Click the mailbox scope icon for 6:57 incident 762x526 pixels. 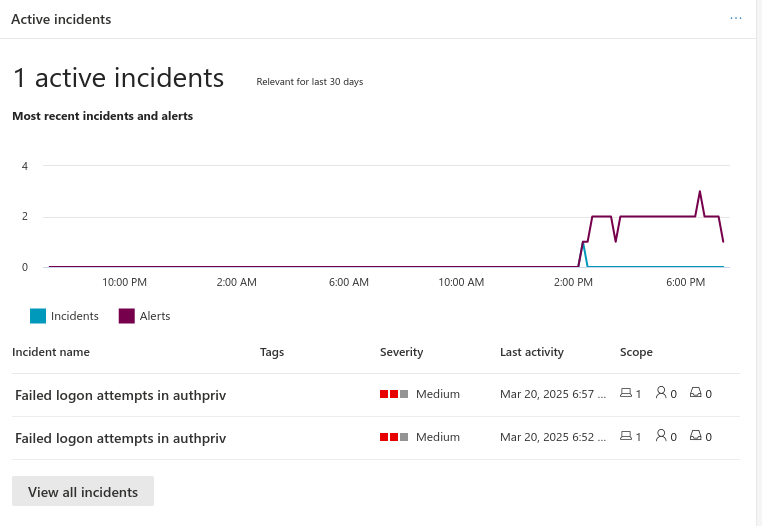coord(695,394)
